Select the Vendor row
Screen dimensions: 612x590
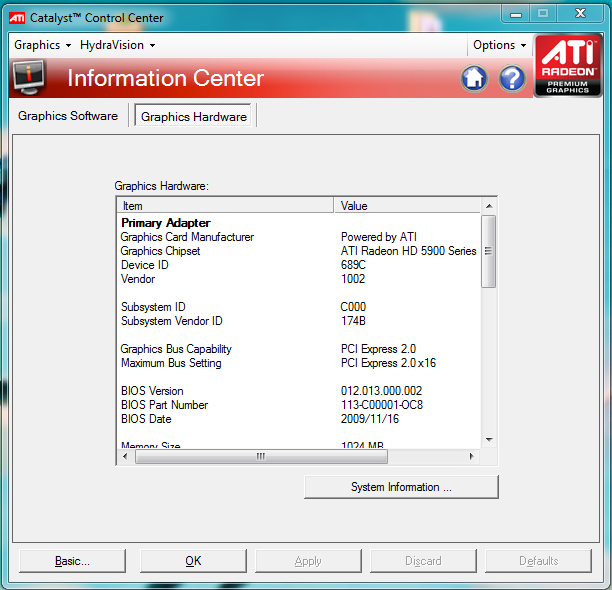[x=299, y=279]
